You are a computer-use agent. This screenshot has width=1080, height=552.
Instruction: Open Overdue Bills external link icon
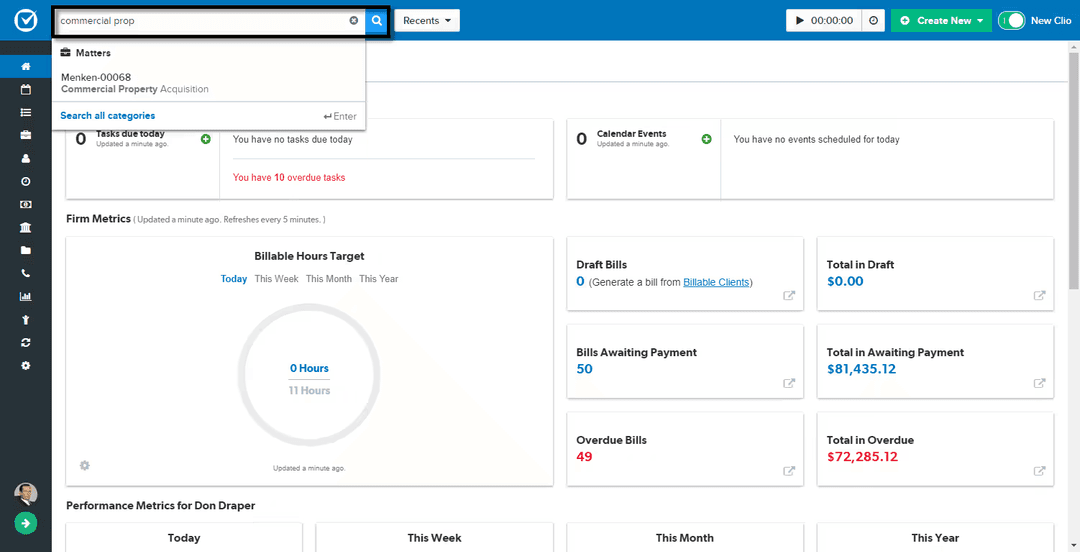click(789, 471)
